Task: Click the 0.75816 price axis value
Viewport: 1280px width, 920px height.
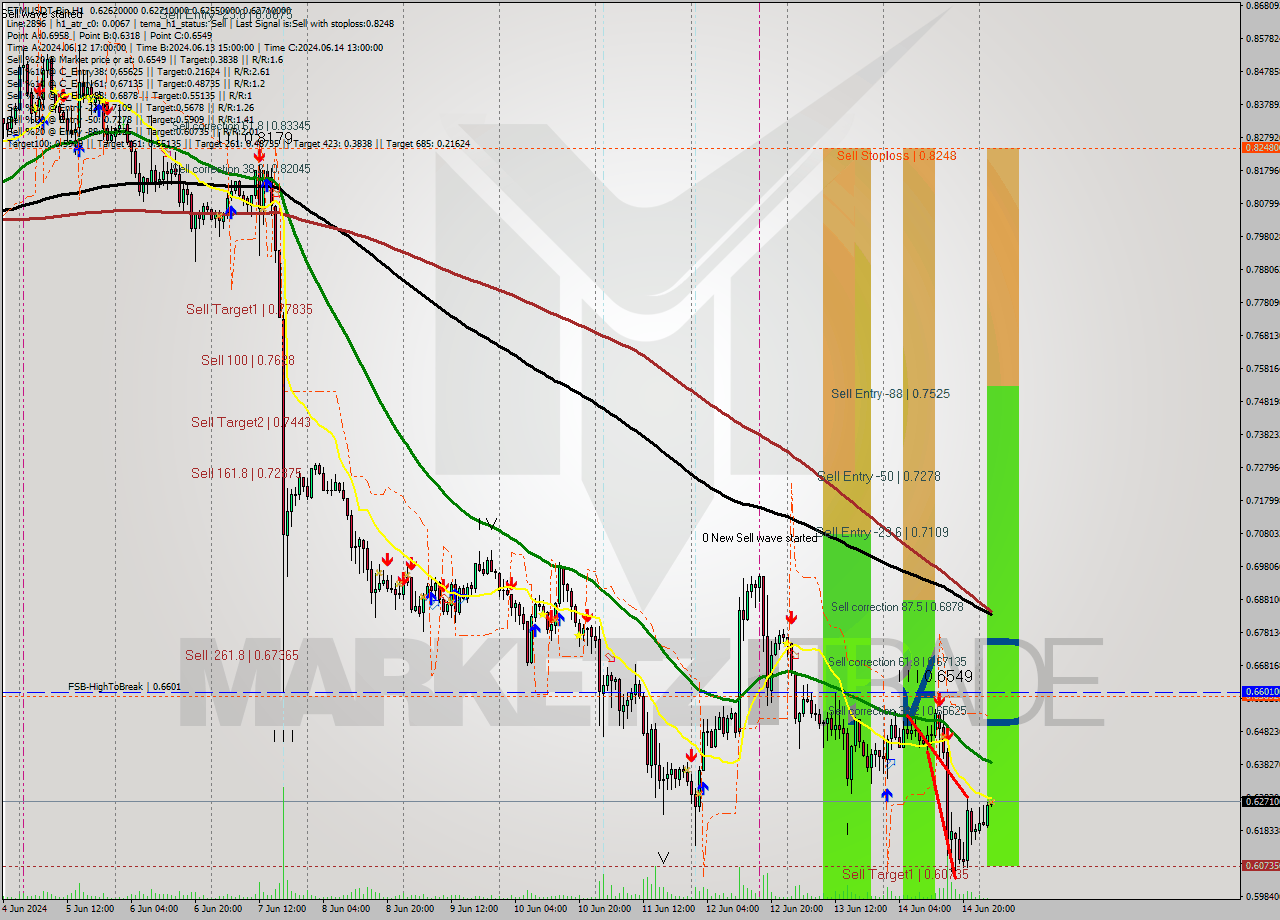Action: (1262, 368)
